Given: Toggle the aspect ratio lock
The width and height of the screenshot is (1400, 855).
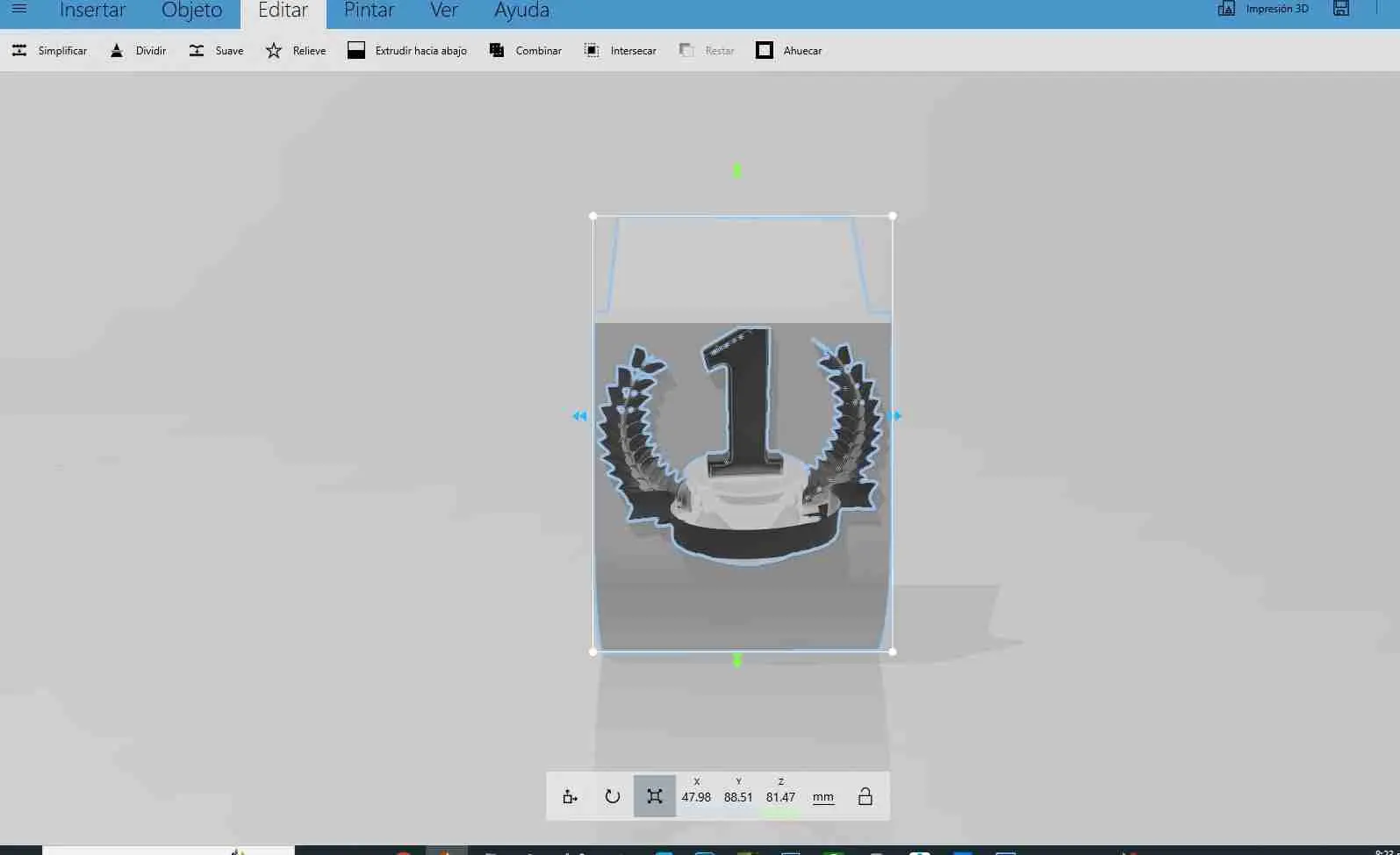Looking at the screenshot, I should click(x=865, y=796).
